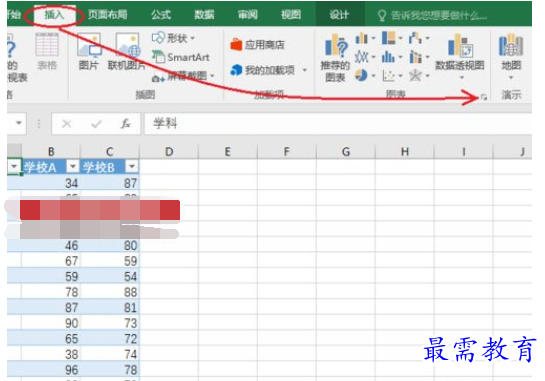Select the cell with value 80
Screen dimensions: 545x381
(109, 245)
